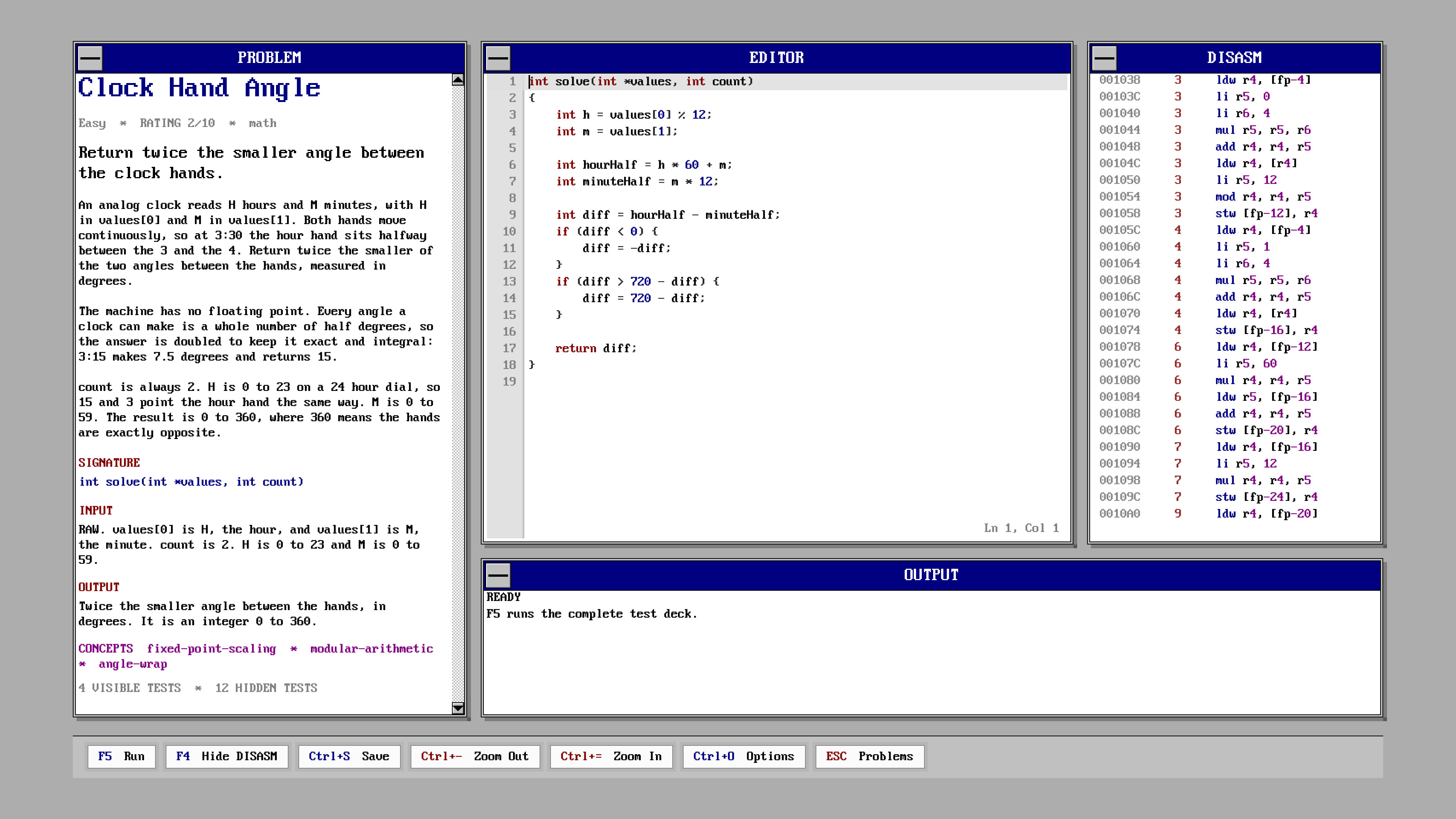Screen dimensions: 1456x819
Task: Click the PROBLEM panel scroll-up arrow
Action: pos(458,80)
